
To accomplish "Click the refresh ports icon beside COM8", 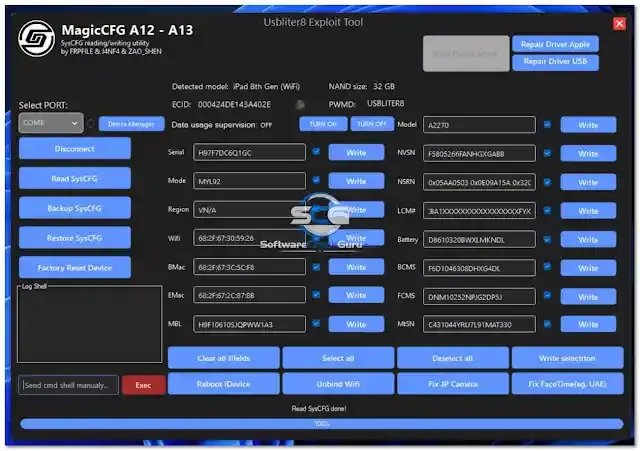I will click(91, 123).
